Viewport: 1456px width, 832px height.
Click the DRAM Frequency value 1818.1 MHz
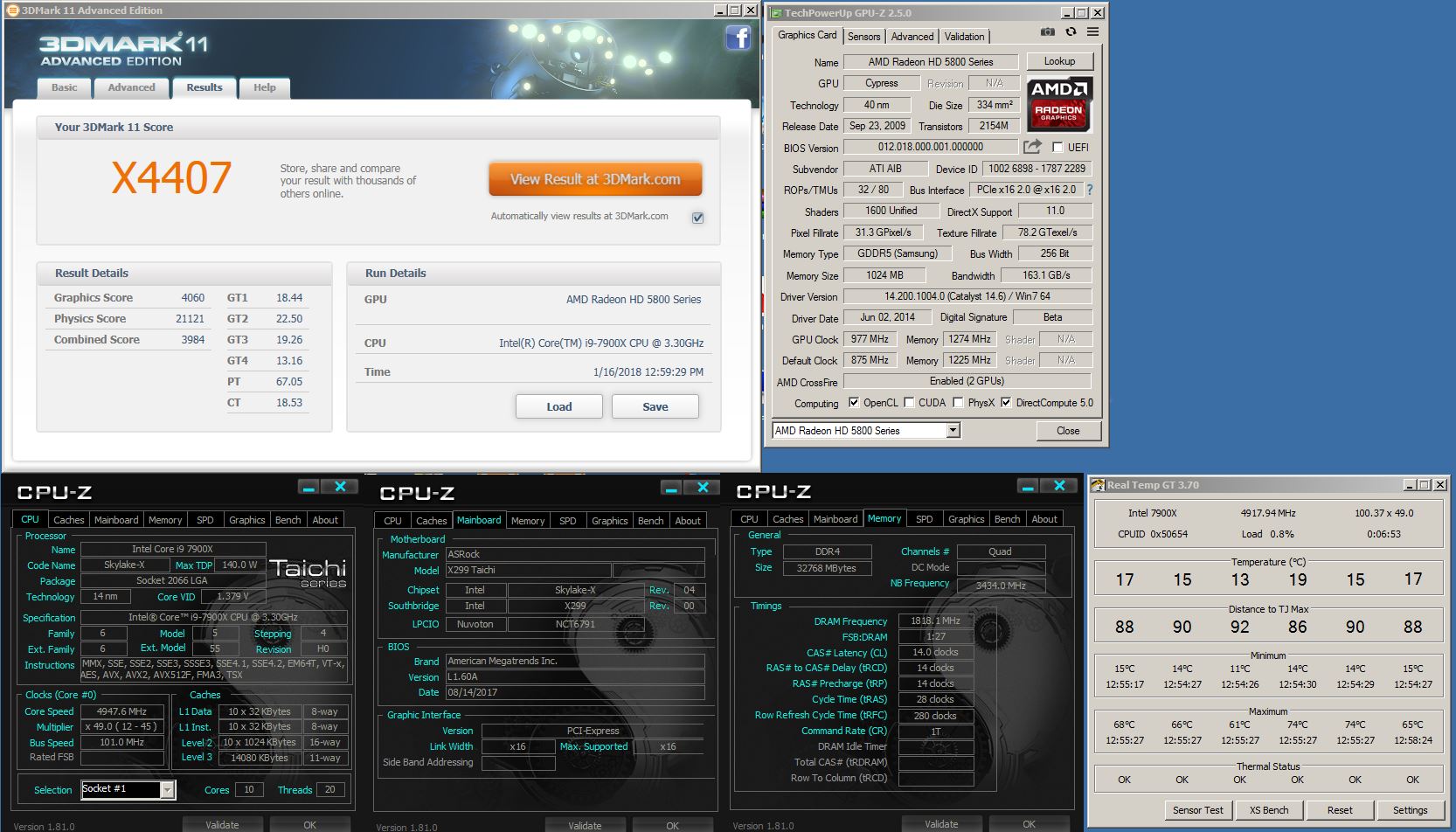(x=934, y=621)
